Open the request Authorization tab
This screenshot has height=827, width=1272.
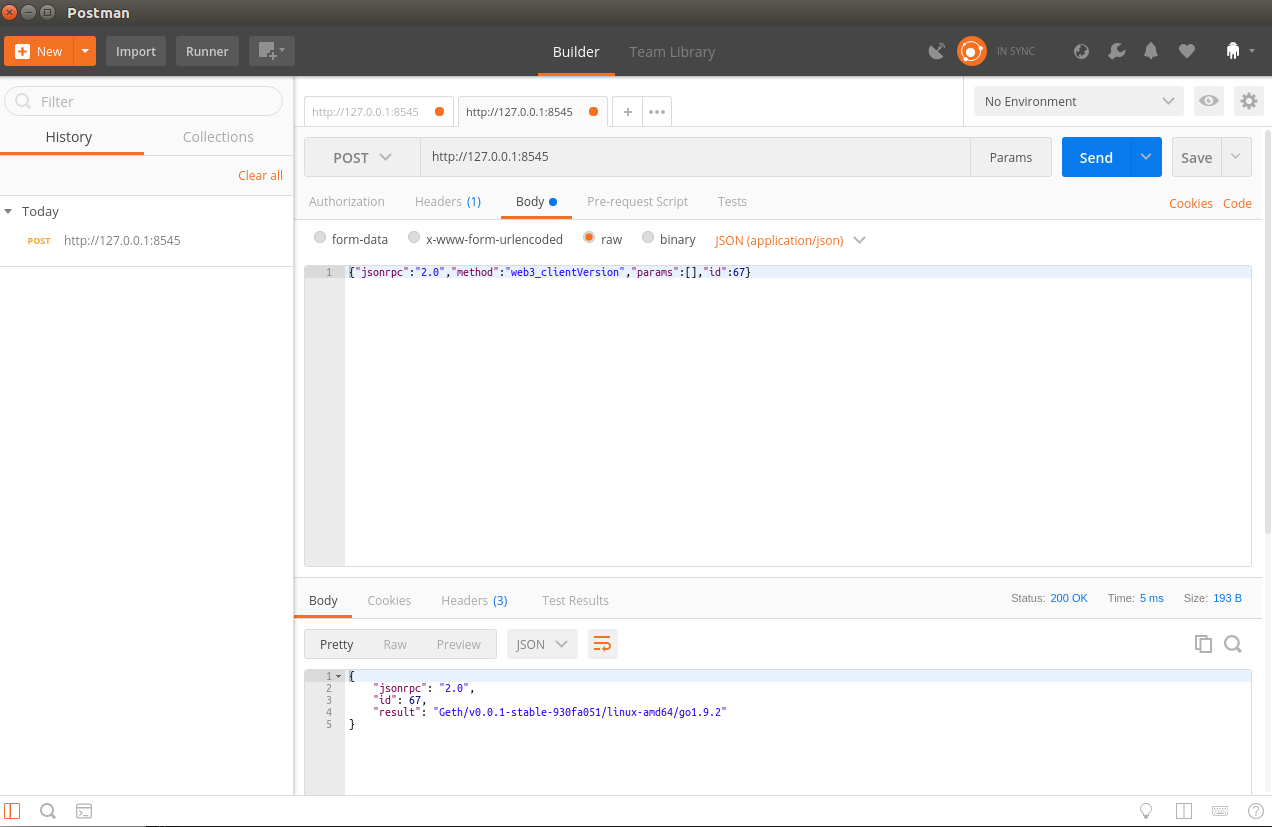click(347, 201)
